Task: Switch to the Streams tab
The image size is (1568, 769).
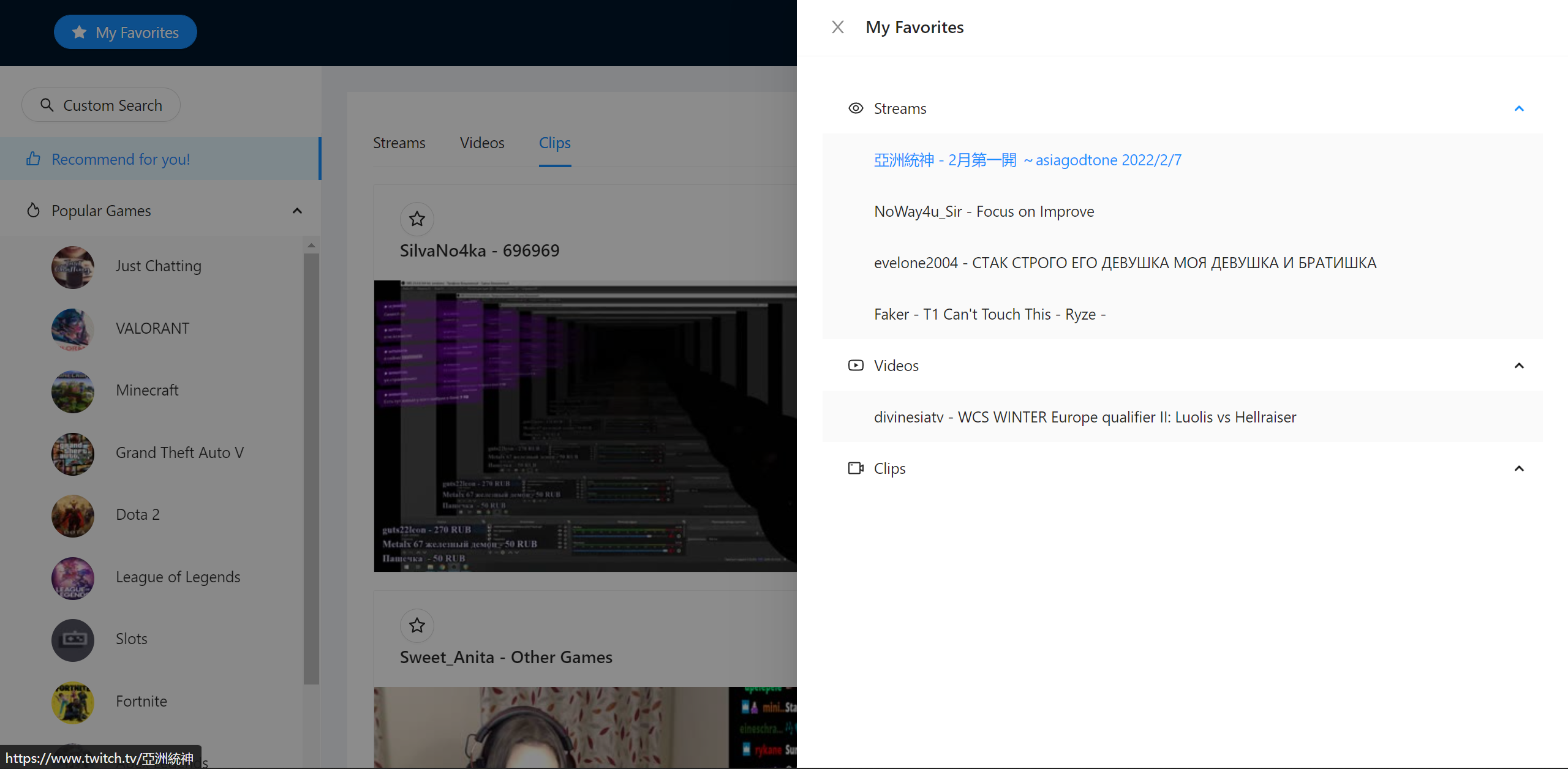Action: (x=399, y=143)
